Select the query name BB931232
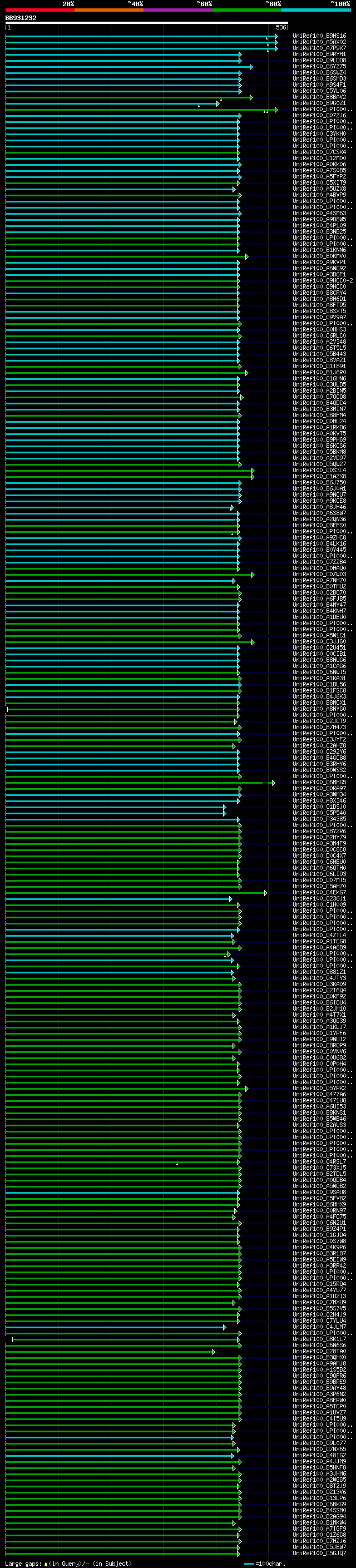356x1568 pixels. [x=21, y=18]
